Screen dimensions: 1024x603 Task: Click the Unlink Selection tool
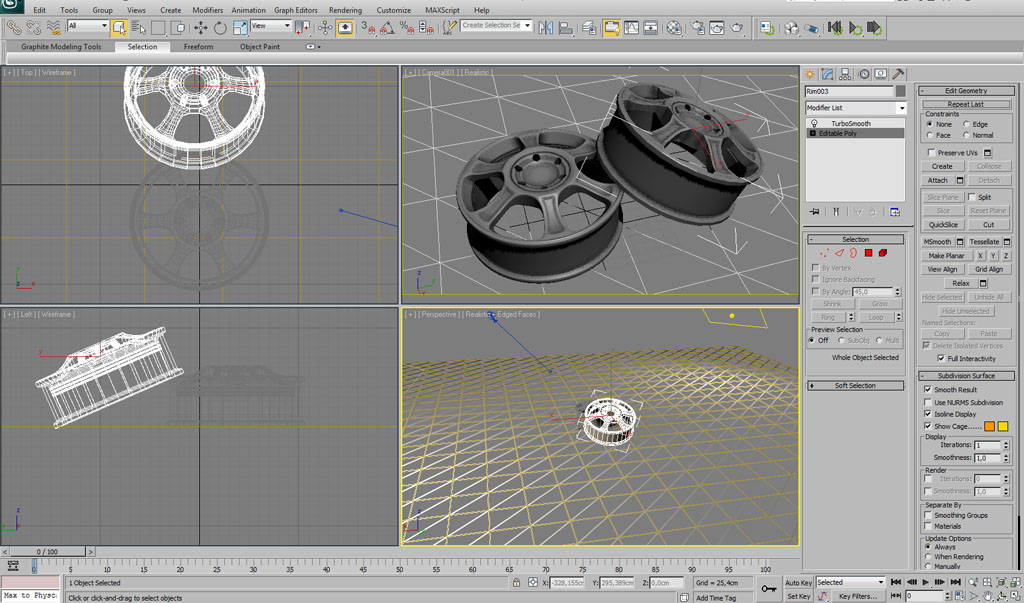tap(33, 27)
